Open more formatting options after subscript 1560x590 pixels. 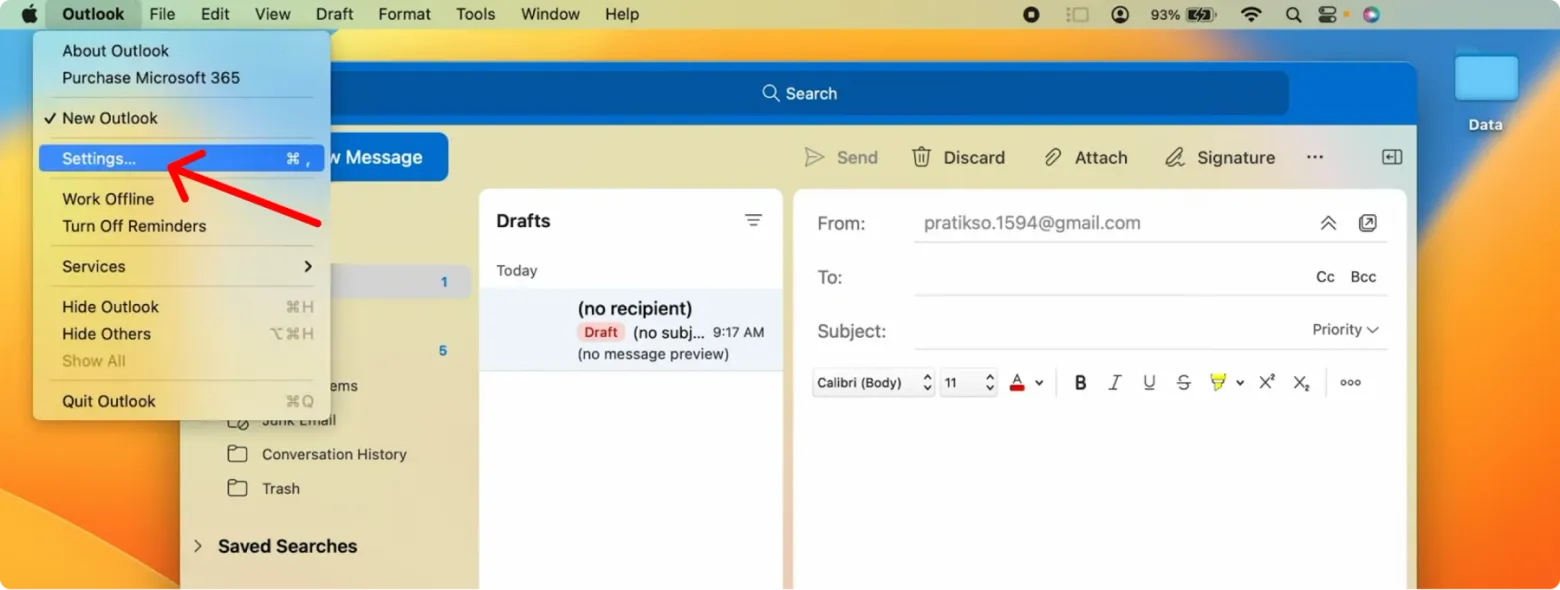click(x=1350, y=383)
